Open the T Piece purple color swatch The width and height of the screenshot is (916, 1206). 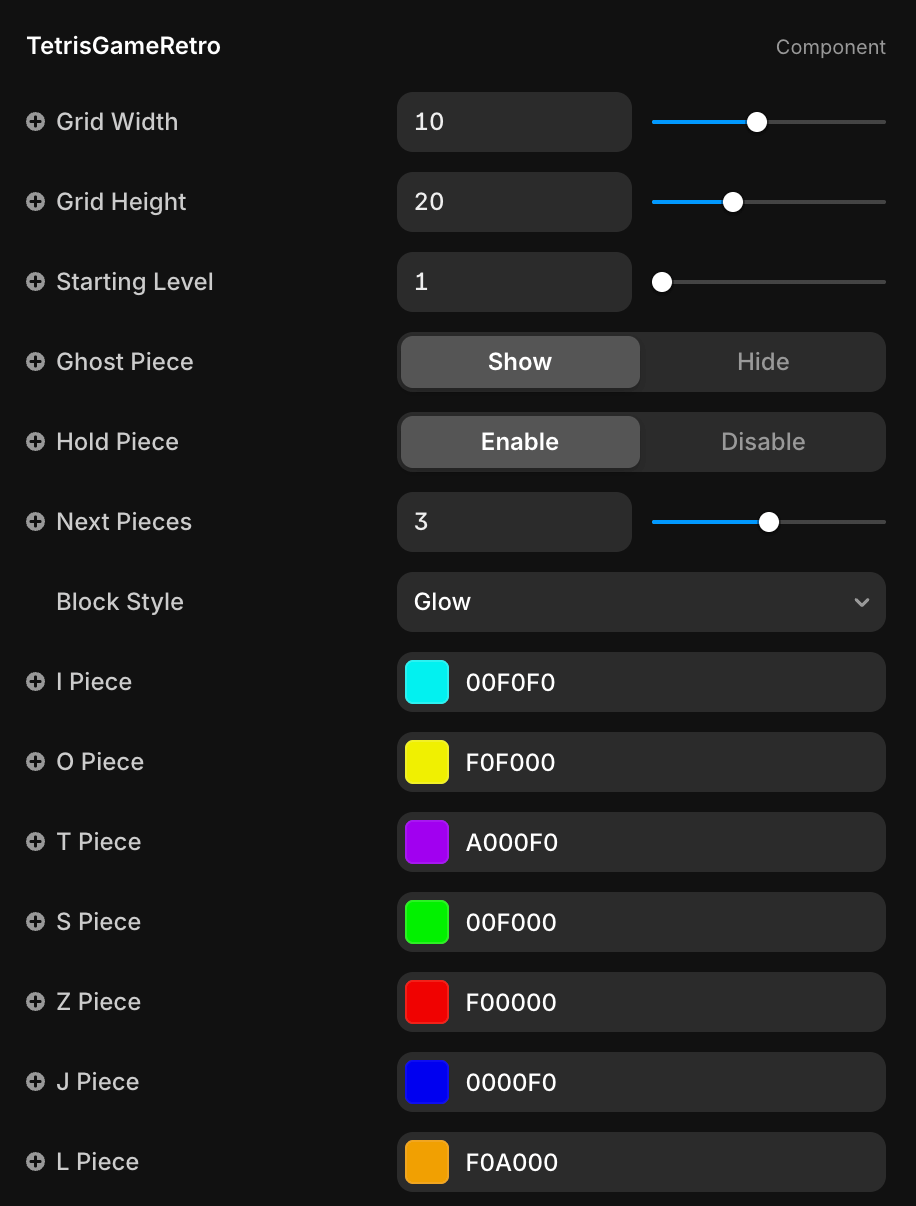pos(427,842)
